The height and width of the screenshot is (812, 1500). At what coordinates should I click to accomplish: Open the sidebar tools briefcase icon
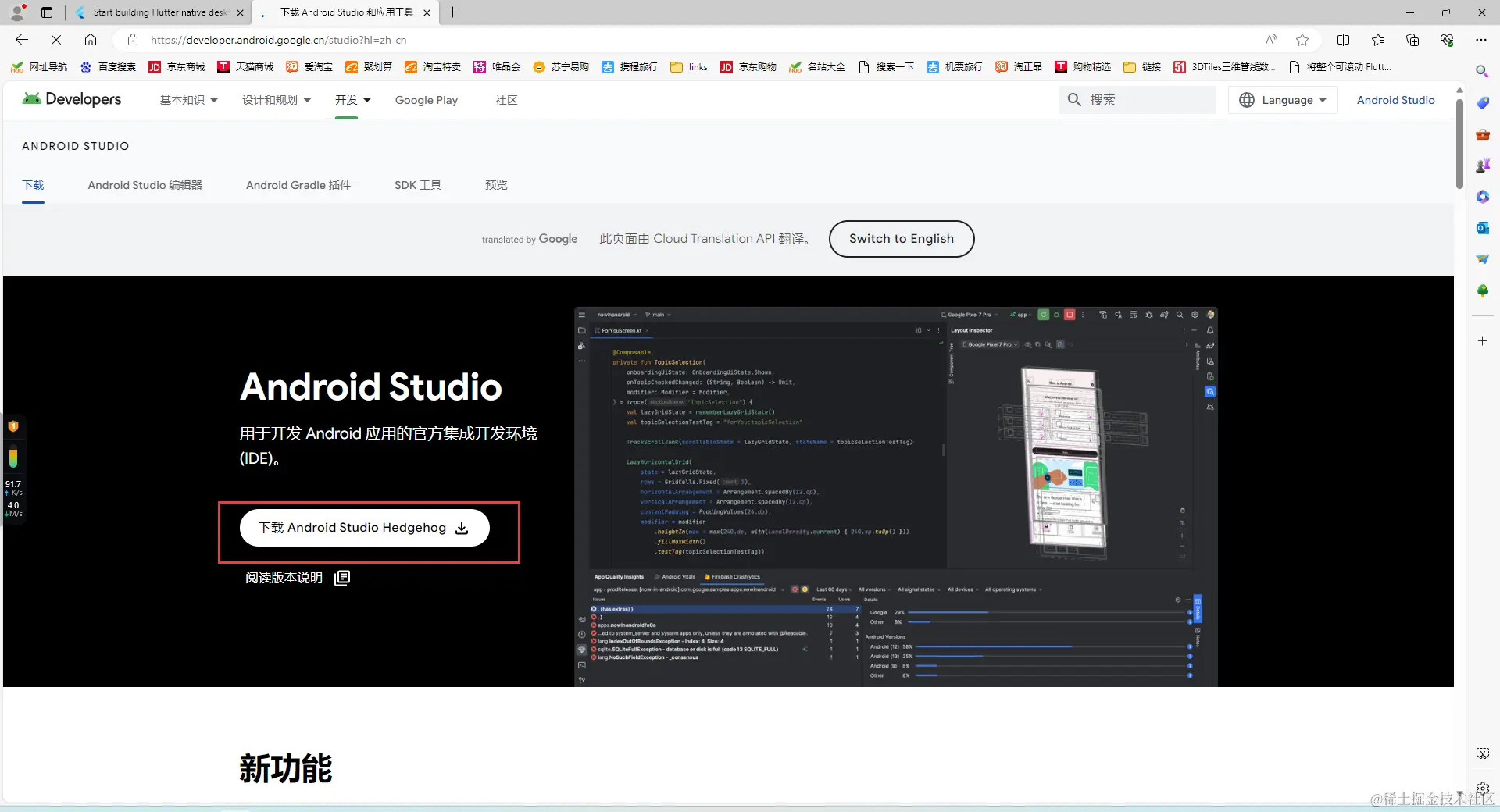click(1482, 134)
